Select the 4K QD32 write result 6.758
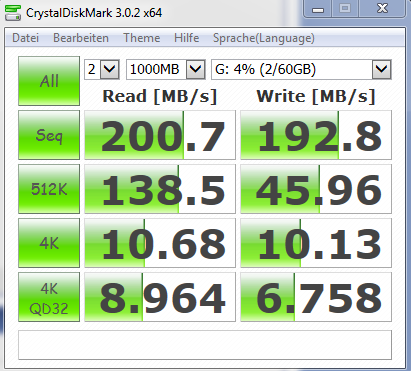 (316, 297)
